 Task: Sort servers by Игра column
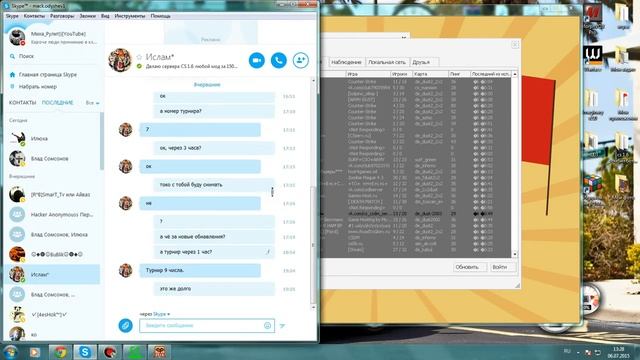tap(368, 74)
